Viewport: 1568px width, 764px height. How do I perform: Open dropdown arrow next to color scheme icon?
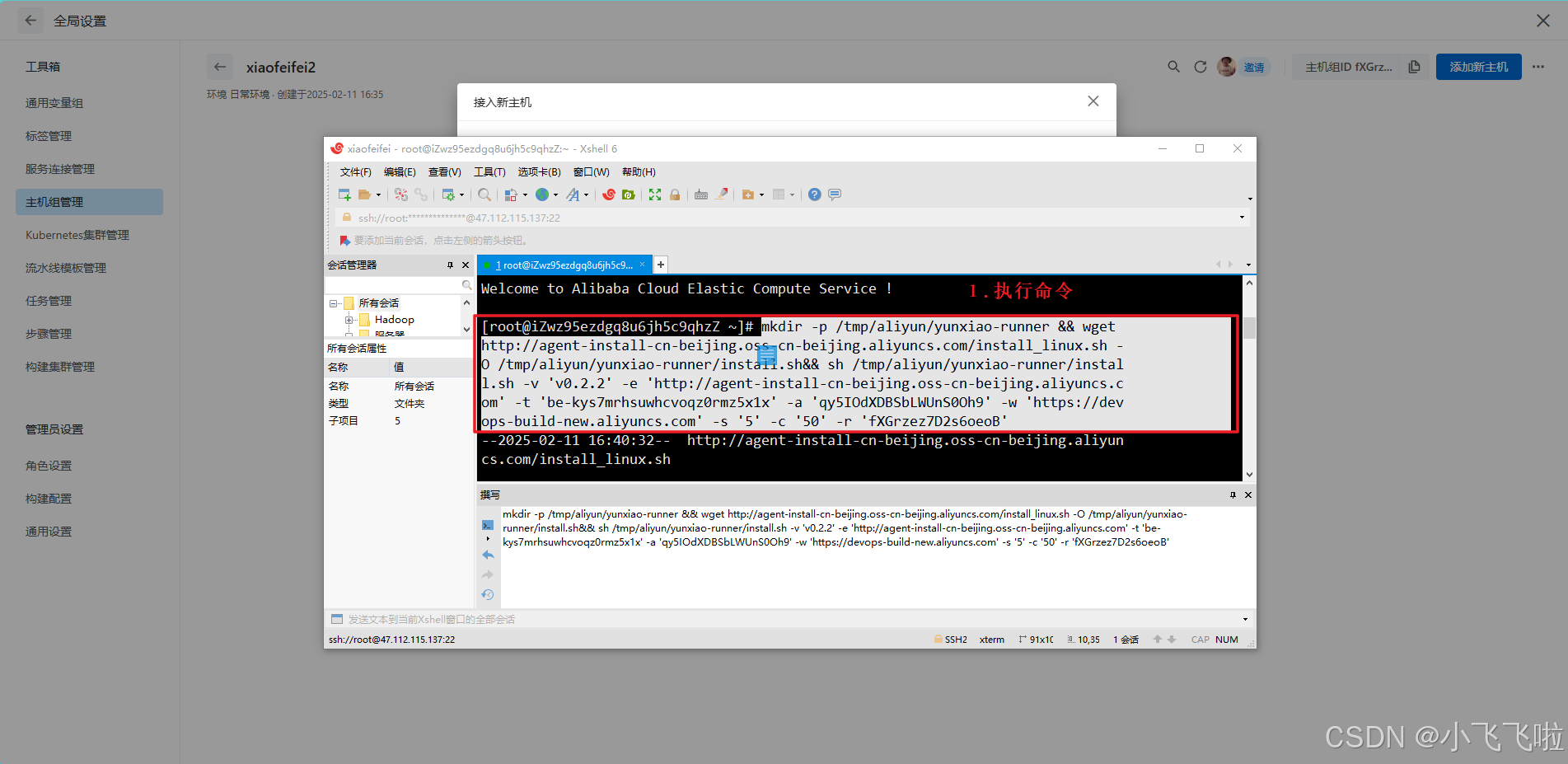[525, 195]
